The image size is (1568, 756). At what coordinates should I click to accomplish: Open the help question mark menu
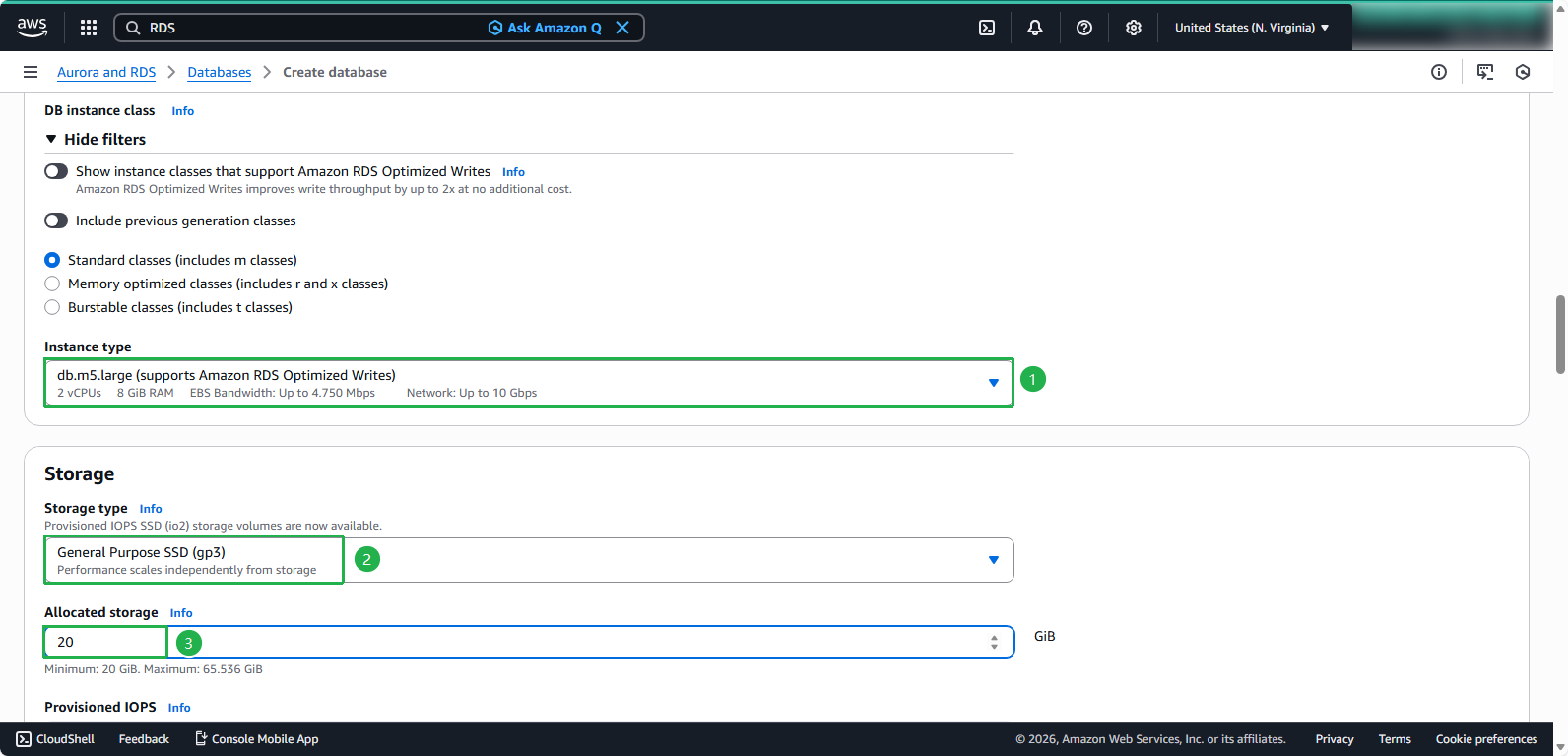(1084, 28)
